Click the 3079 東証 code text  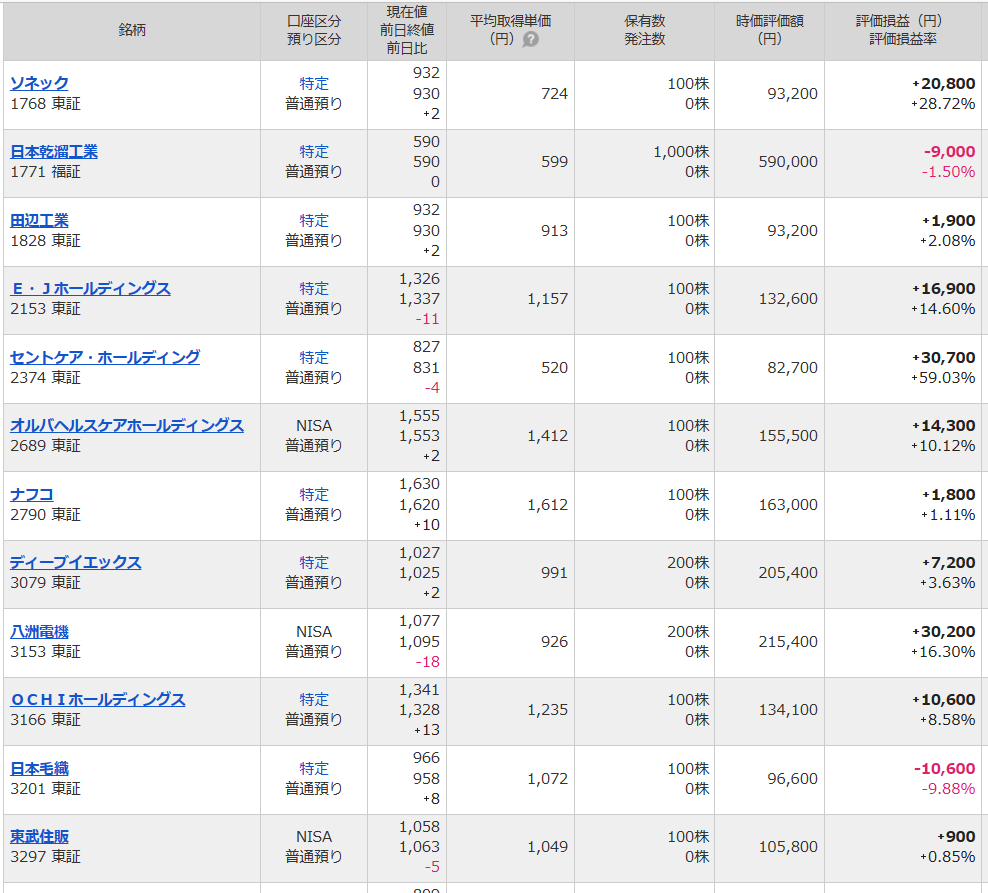[45, 582]
